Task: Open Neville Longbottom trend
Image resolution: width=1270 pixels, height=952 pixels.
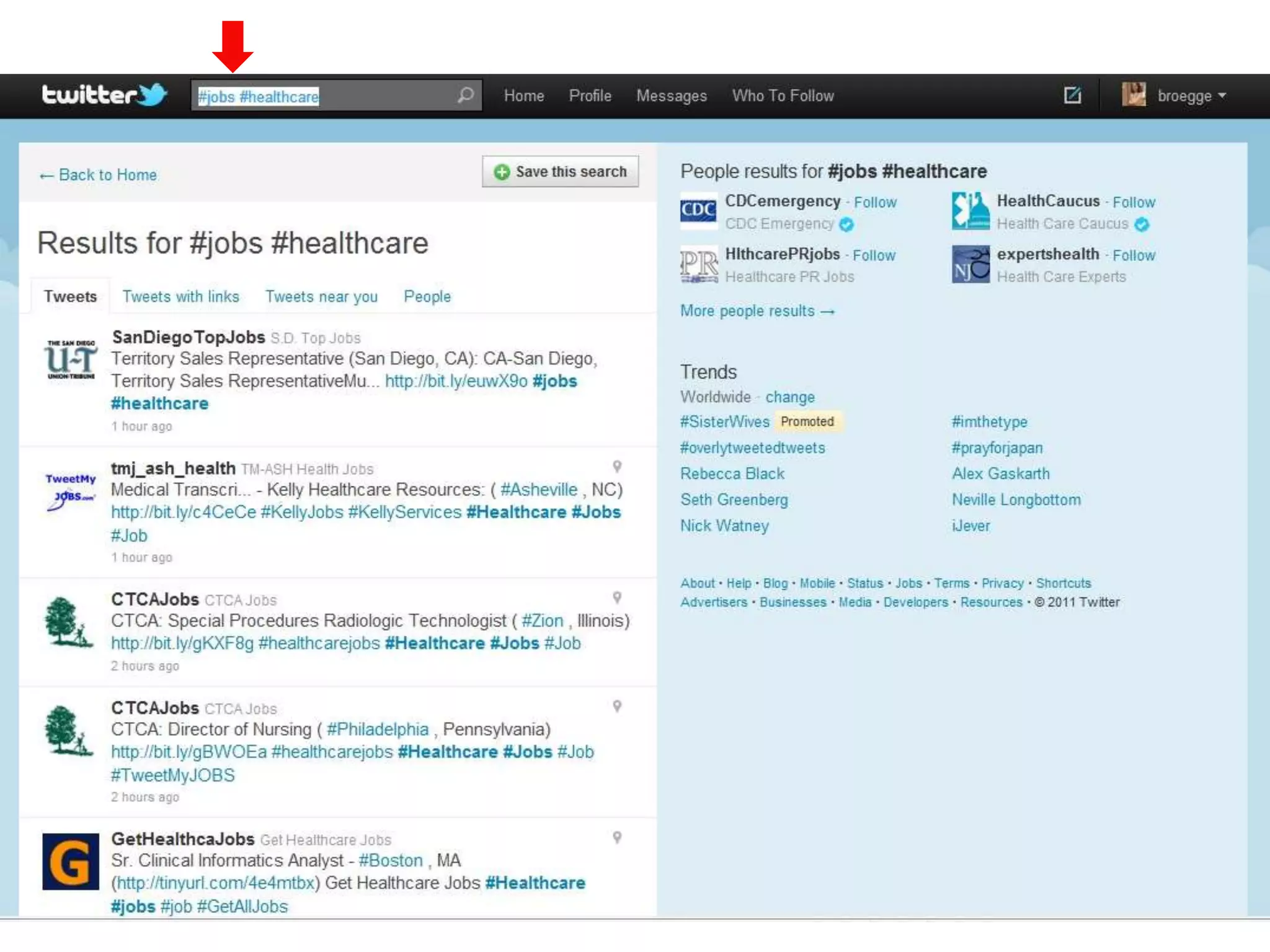Action: coord(1016,500)
